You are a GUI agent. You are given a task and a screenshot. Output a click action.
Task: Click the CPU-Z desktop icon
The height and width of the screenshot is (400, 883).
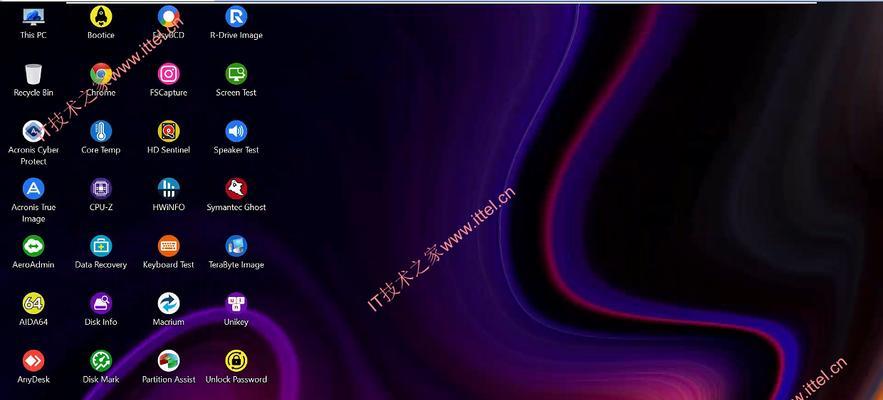pyautogui.click(x=101, y=189)
